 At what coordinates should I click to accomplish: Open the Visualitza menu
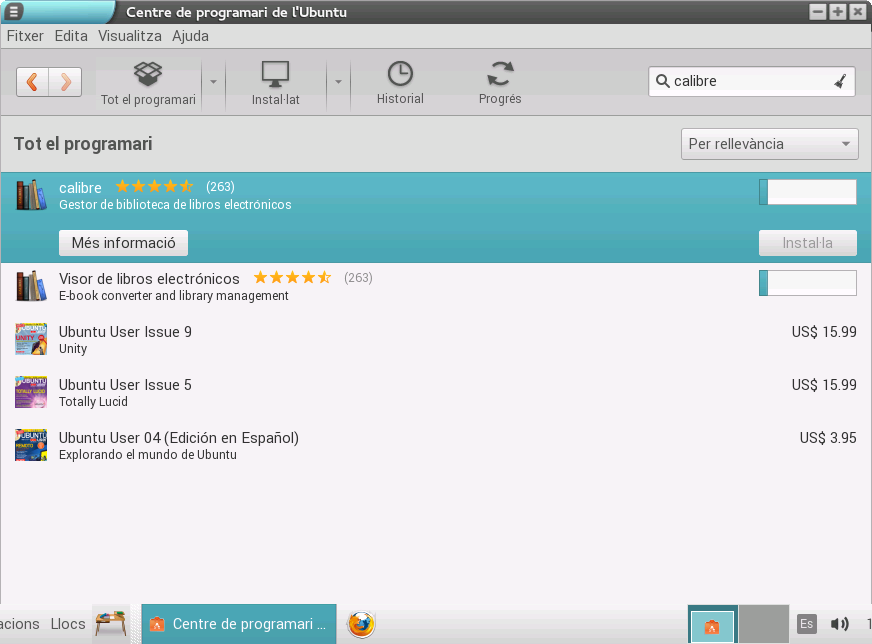(x=129, y=36)
